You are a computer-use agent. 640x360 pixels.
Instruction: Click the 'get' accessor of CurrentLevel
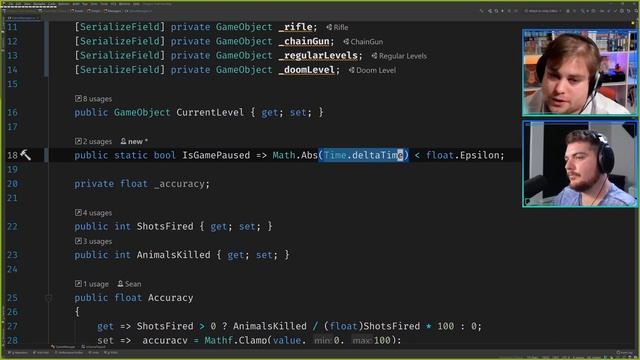269,112
